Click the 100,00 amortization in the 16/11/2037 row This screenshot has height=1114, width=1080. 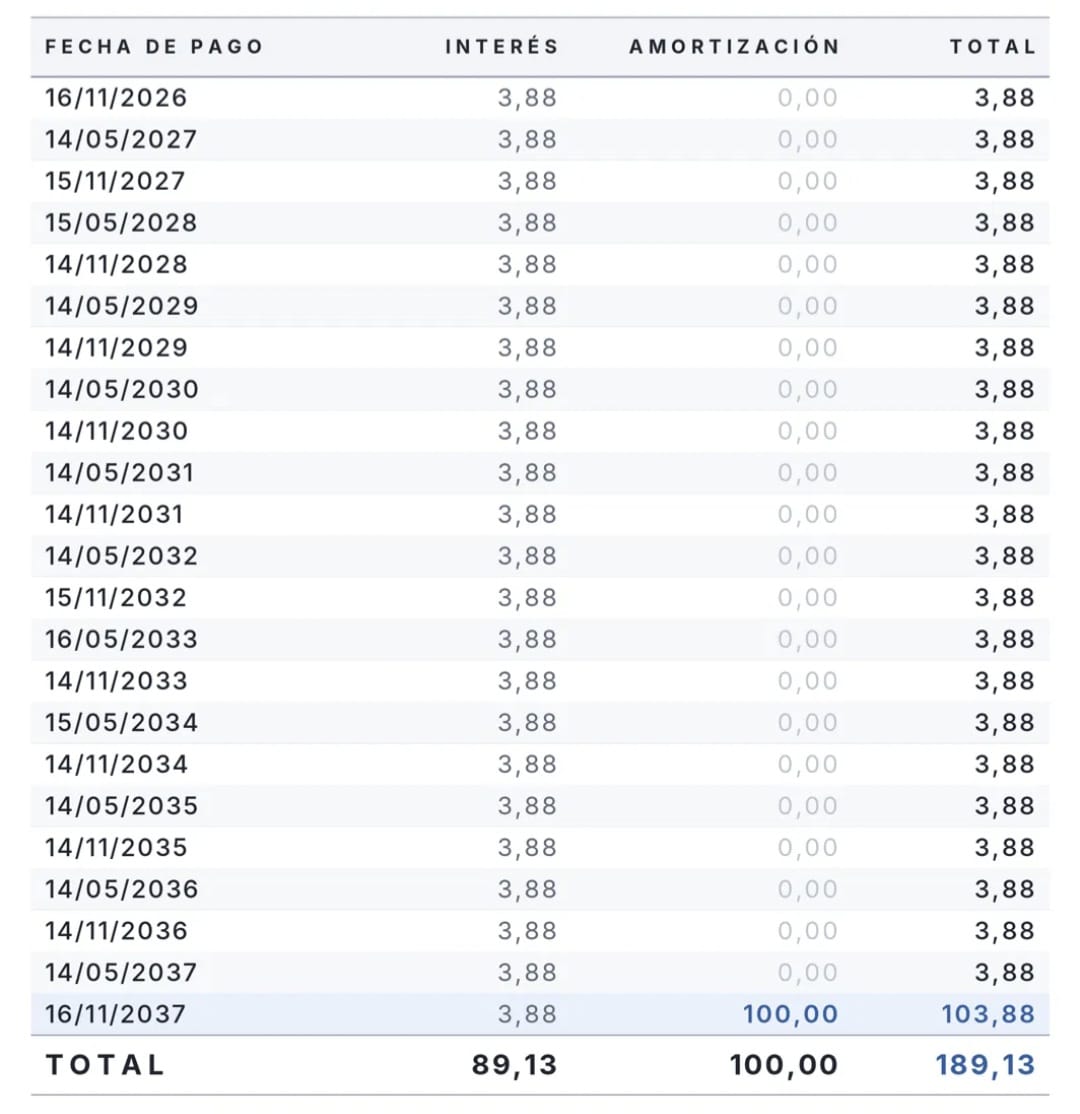coord(790,1015)
